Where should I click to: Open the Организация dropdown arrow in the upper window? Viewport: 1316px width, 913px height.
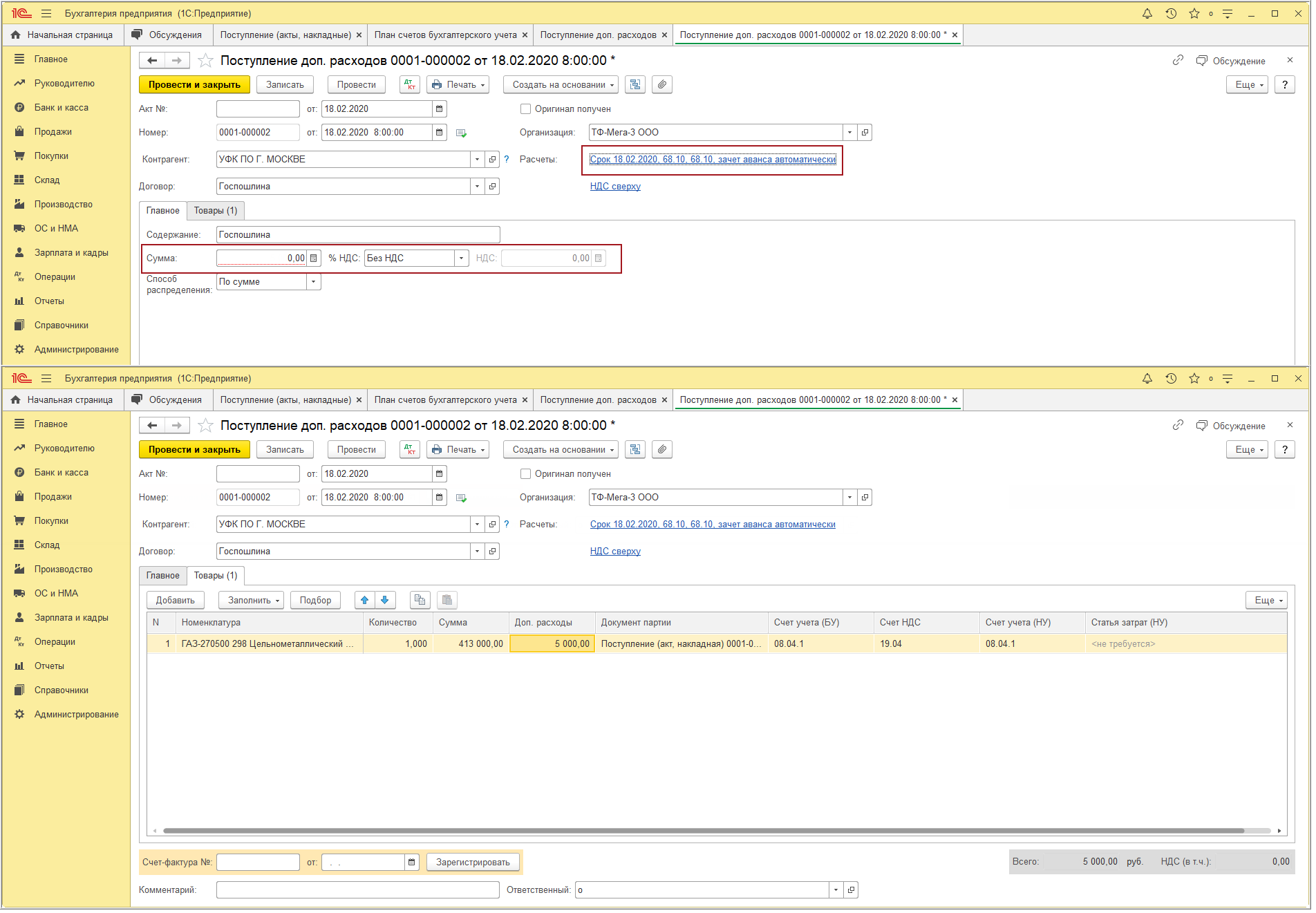coord(850,133)
